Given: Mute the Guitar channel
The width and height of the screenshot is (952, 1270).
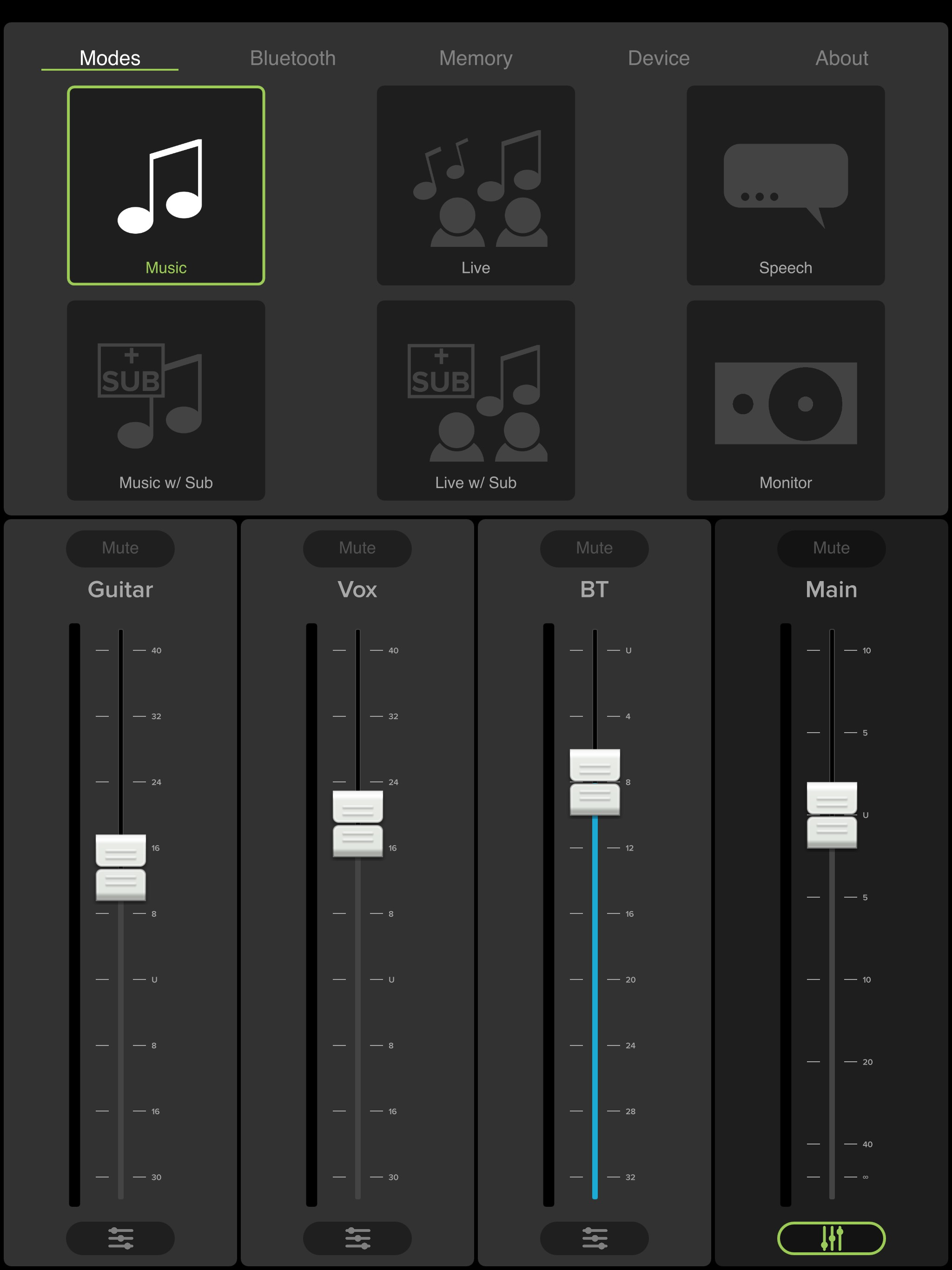Looking at the screenshot, I should pos(120,548).
